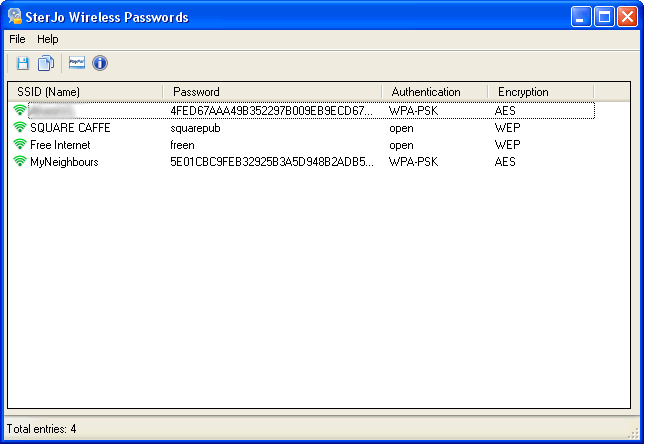Minimize the SterJo Wireless Passwords window

coord(581,17)
